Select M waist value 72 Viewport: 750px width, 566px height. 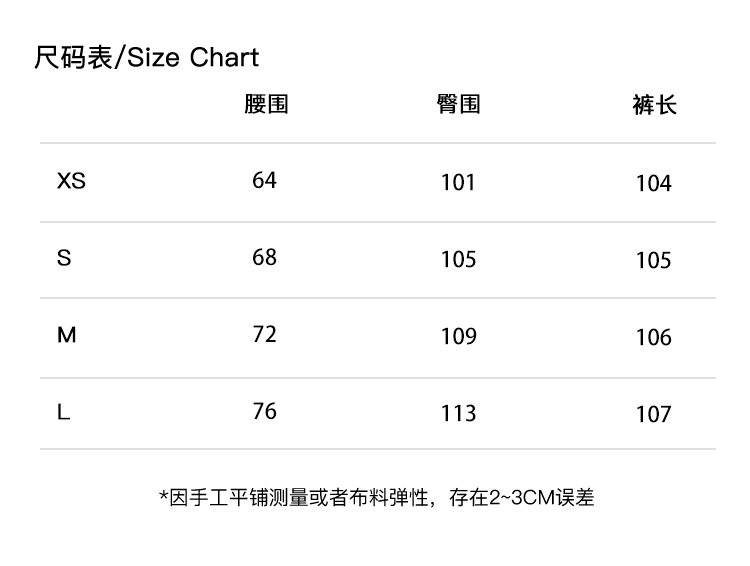[264, 333]
